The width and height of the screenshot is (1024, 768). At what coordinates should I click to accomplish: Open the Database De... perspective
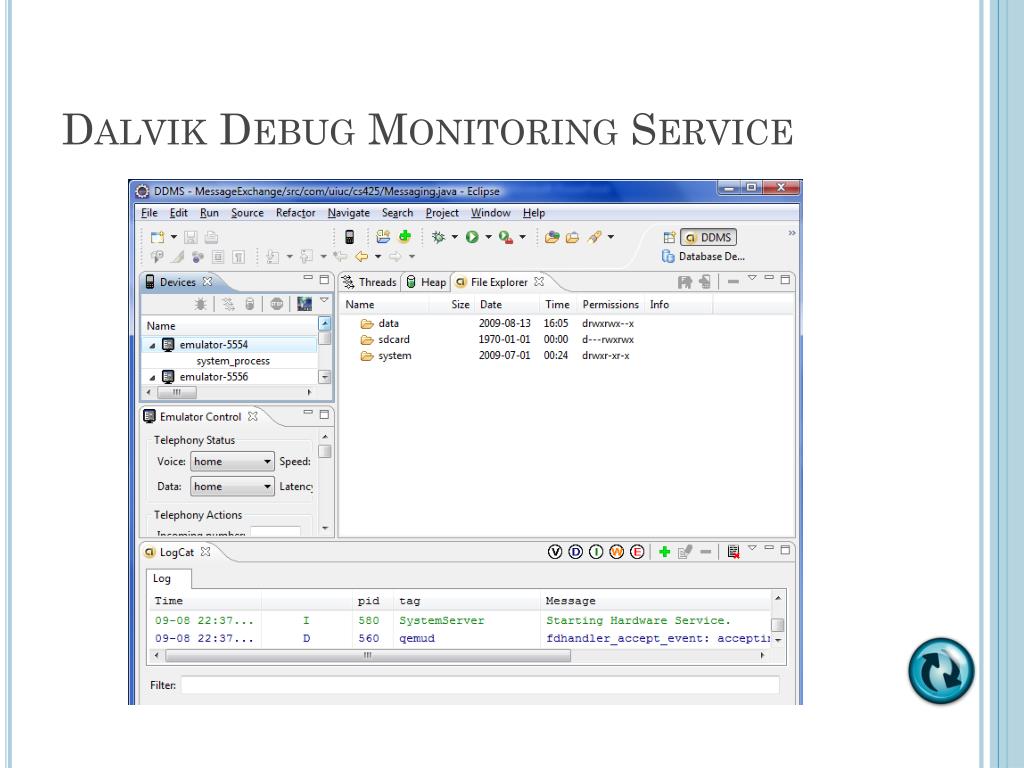703,257
